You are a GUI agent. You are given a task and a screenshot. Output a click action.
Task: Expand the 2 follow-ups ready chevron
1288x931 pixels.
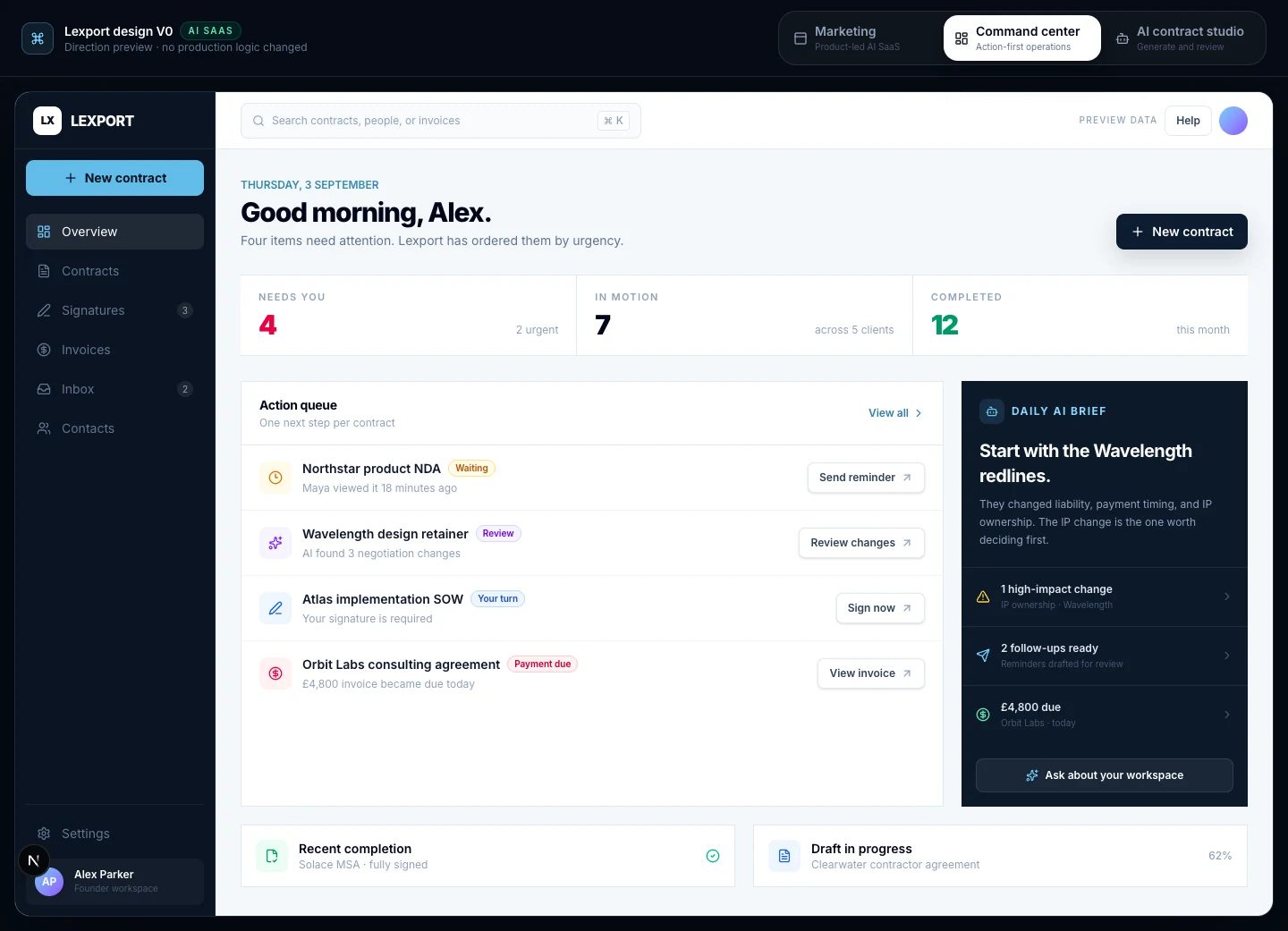click(x=1227, y=656)
